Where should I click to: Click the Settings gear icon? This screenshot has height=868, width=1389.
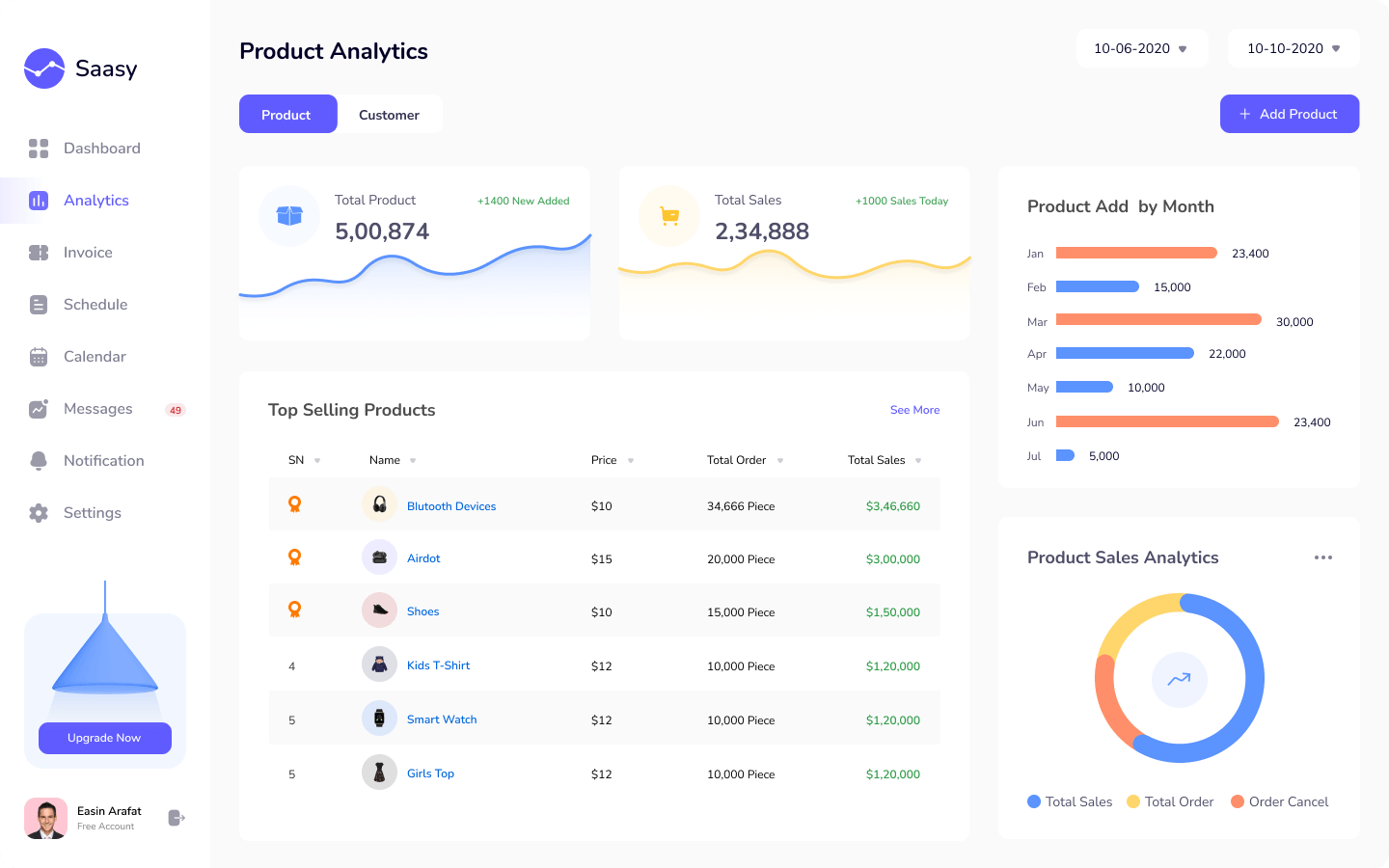(x=39, y=513)
